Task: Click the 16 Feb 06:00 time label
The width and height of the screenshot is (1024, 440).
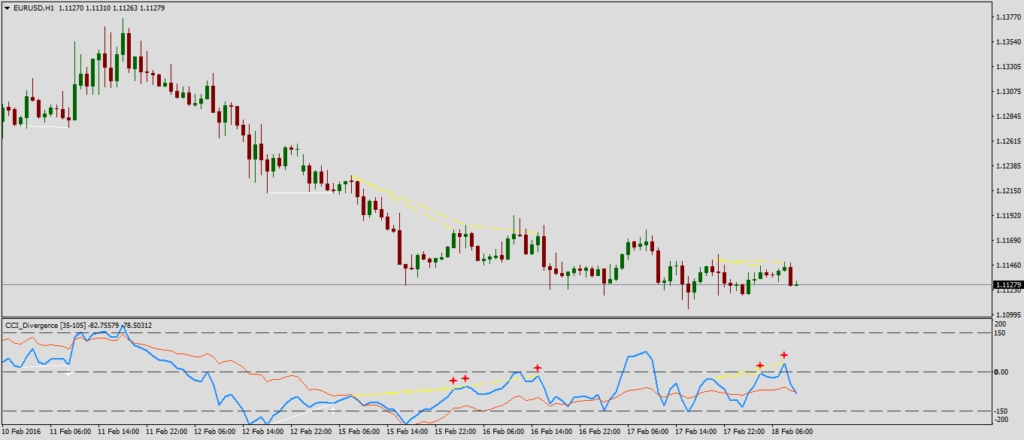Action: click(x=504, y=431)
